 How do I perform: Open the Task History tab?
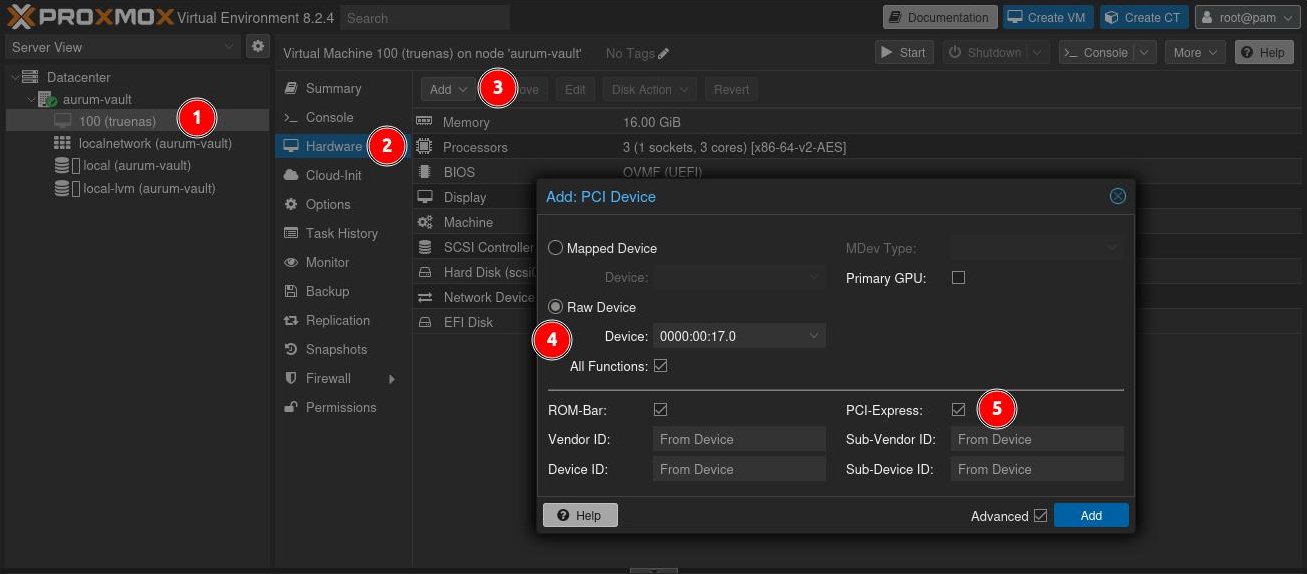pyautogui.click(x=342, y=233)
